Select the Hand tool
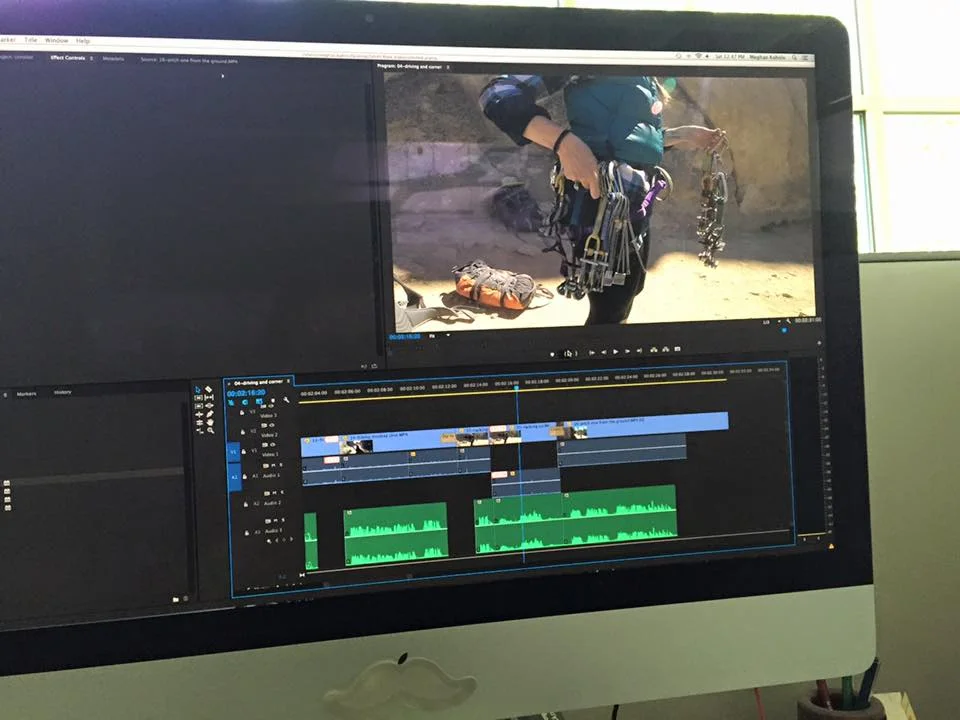 click(x=209, y=422)
